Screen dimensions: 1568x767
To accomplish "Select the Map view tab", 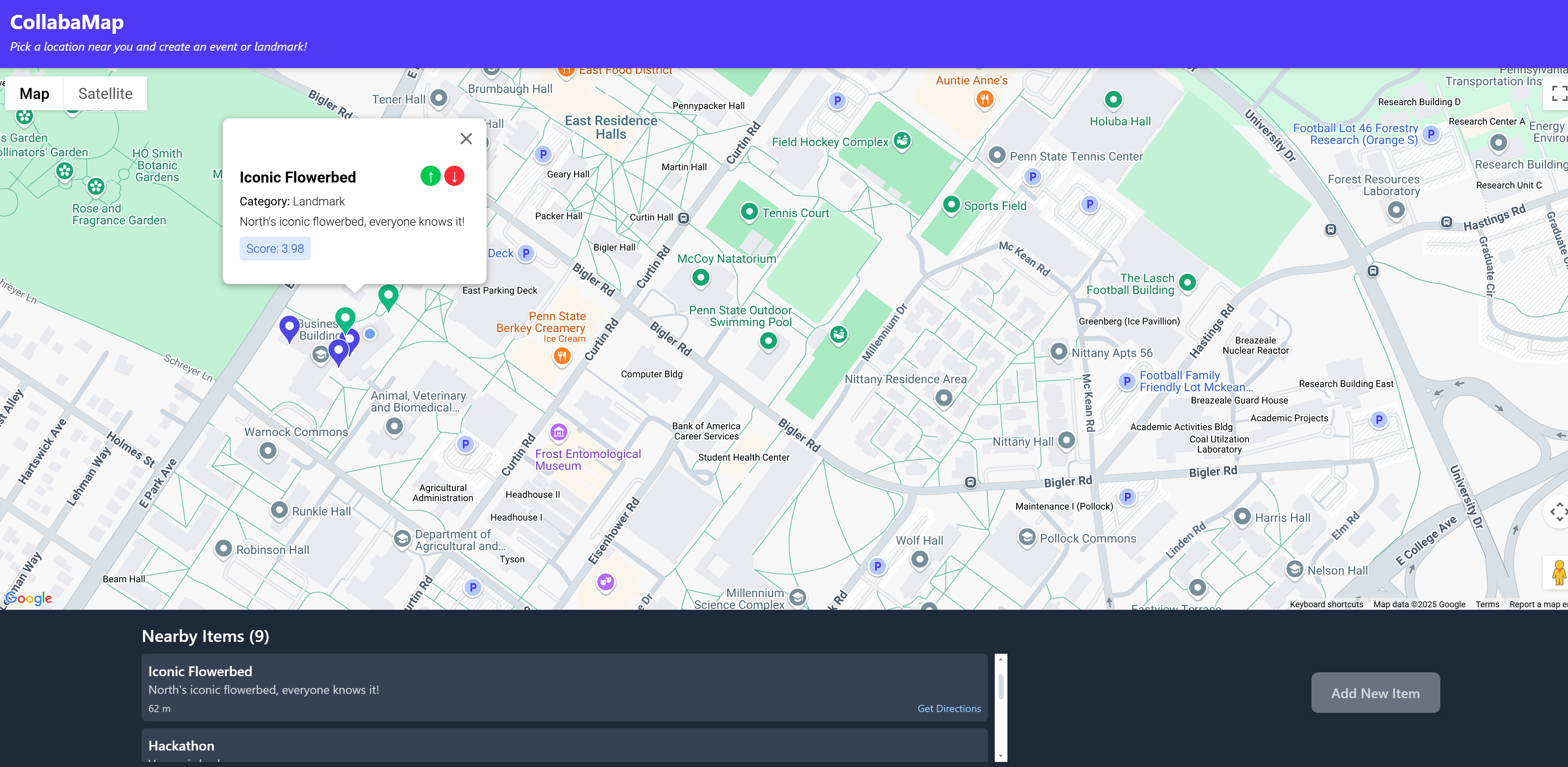I will point(34,94).
